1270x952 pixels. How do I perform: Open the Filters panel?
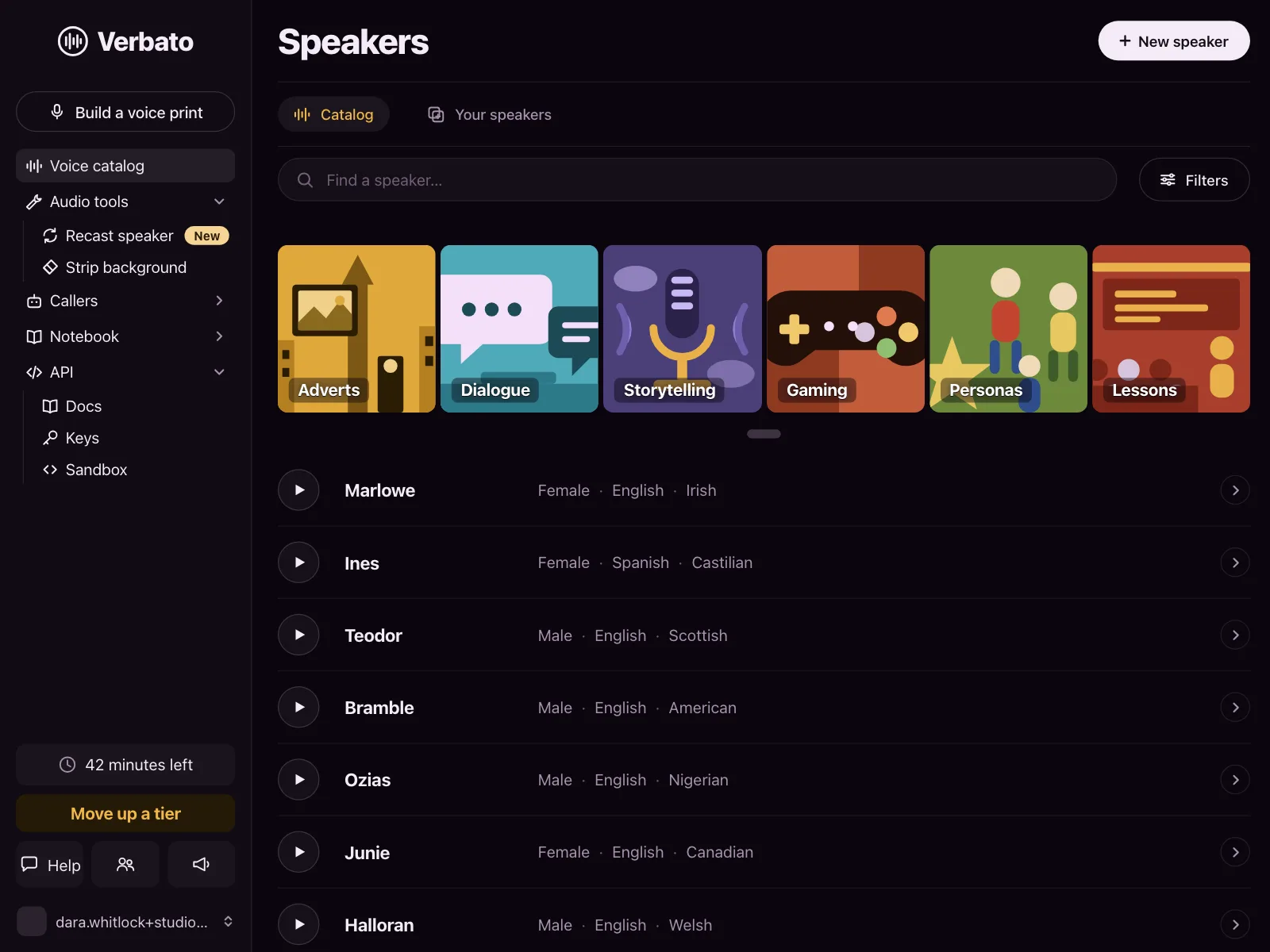pyautogui.click(x=1195, y=180)
